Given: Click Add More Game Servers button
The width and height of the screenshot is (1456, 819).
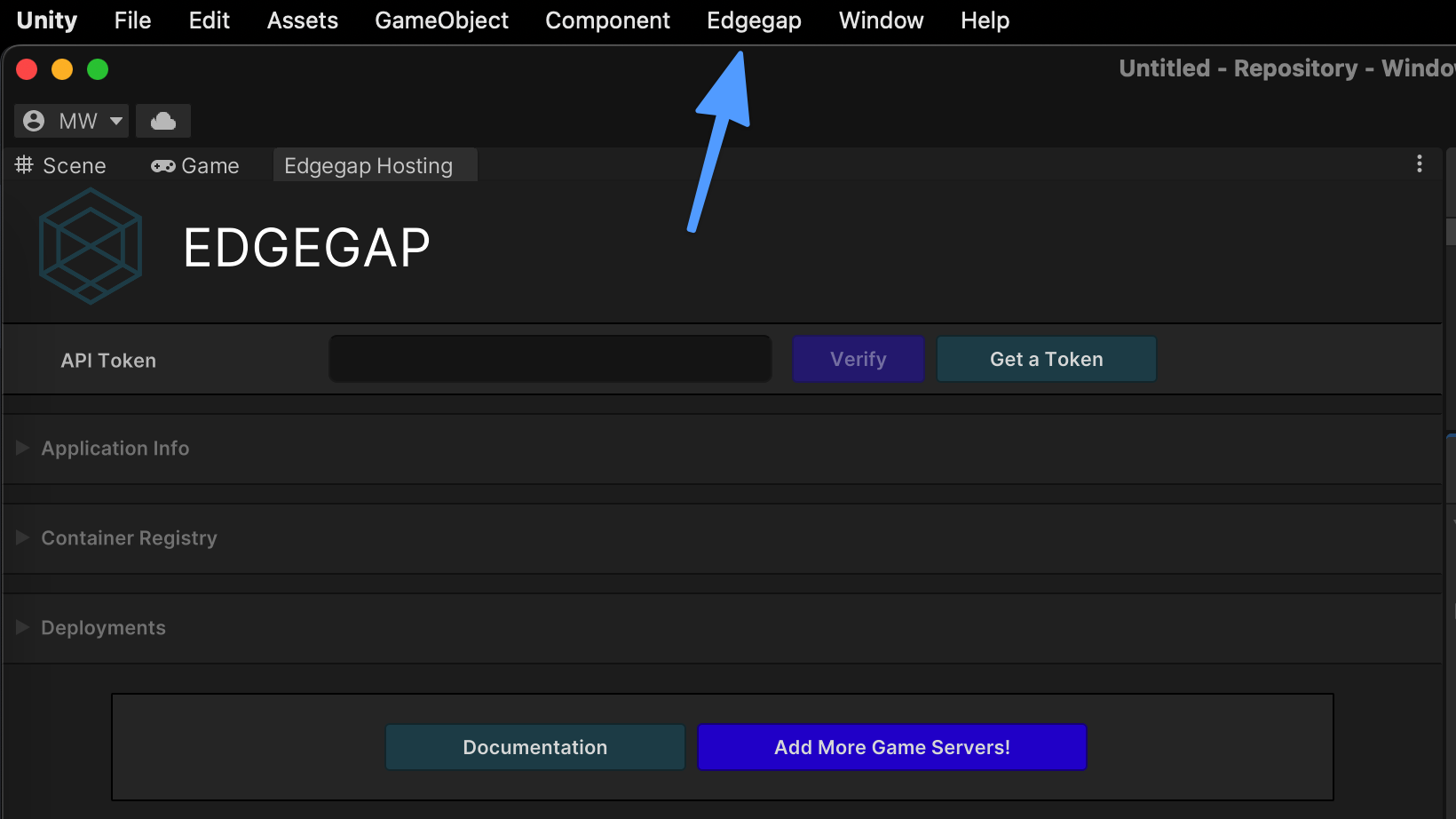Looking at the screenshot, I should click(x=891, y=747).
